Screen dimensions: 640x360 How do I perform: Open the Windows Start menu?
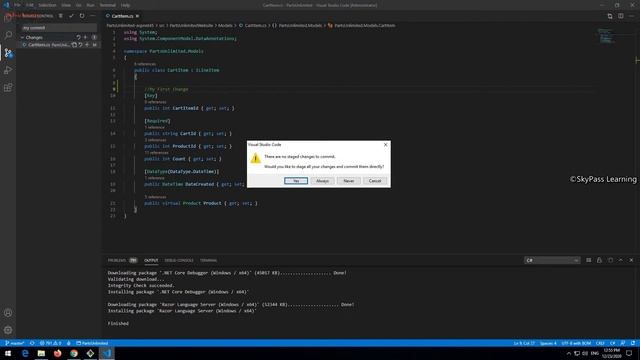coord(8,353)
